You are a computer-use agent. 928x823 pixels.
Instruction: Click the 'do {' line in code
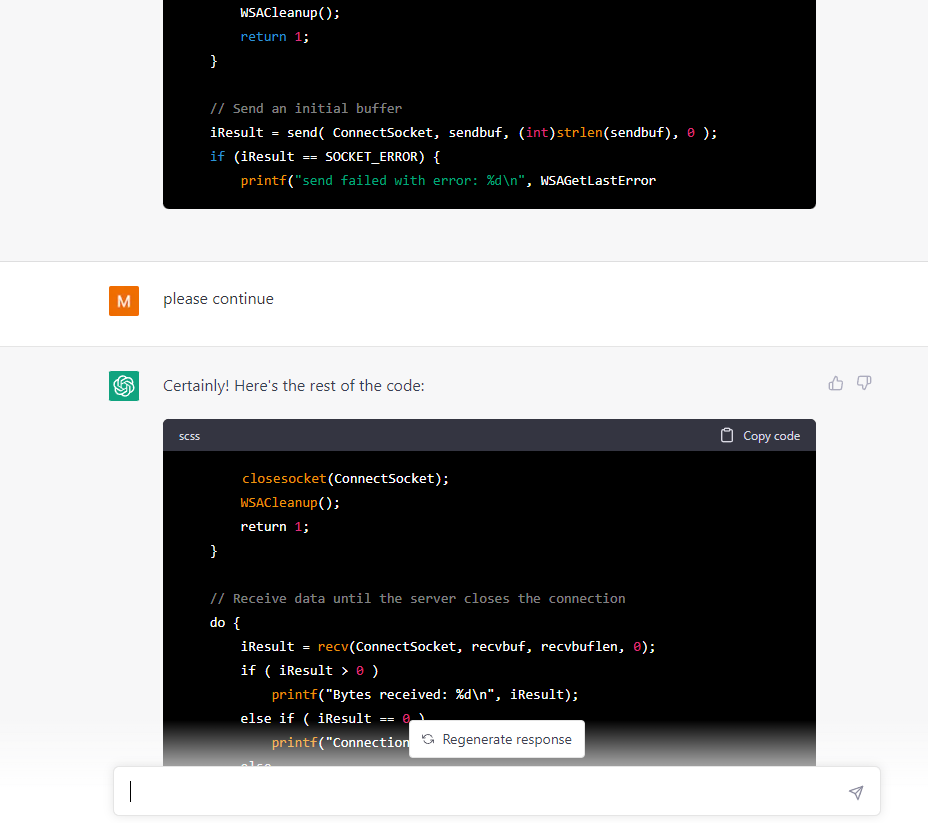(x=225, y=623)
